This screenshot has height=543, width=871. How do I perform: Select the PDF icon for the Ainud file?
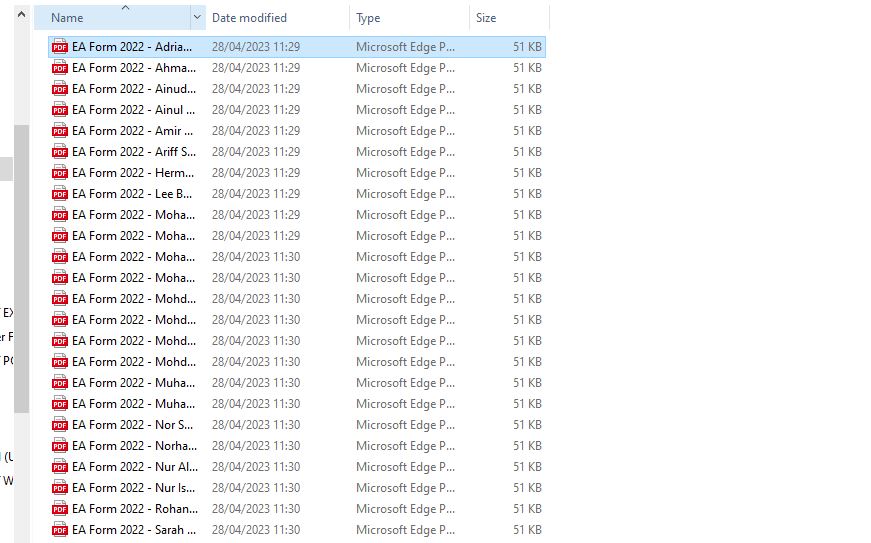[x=60, y=89]
